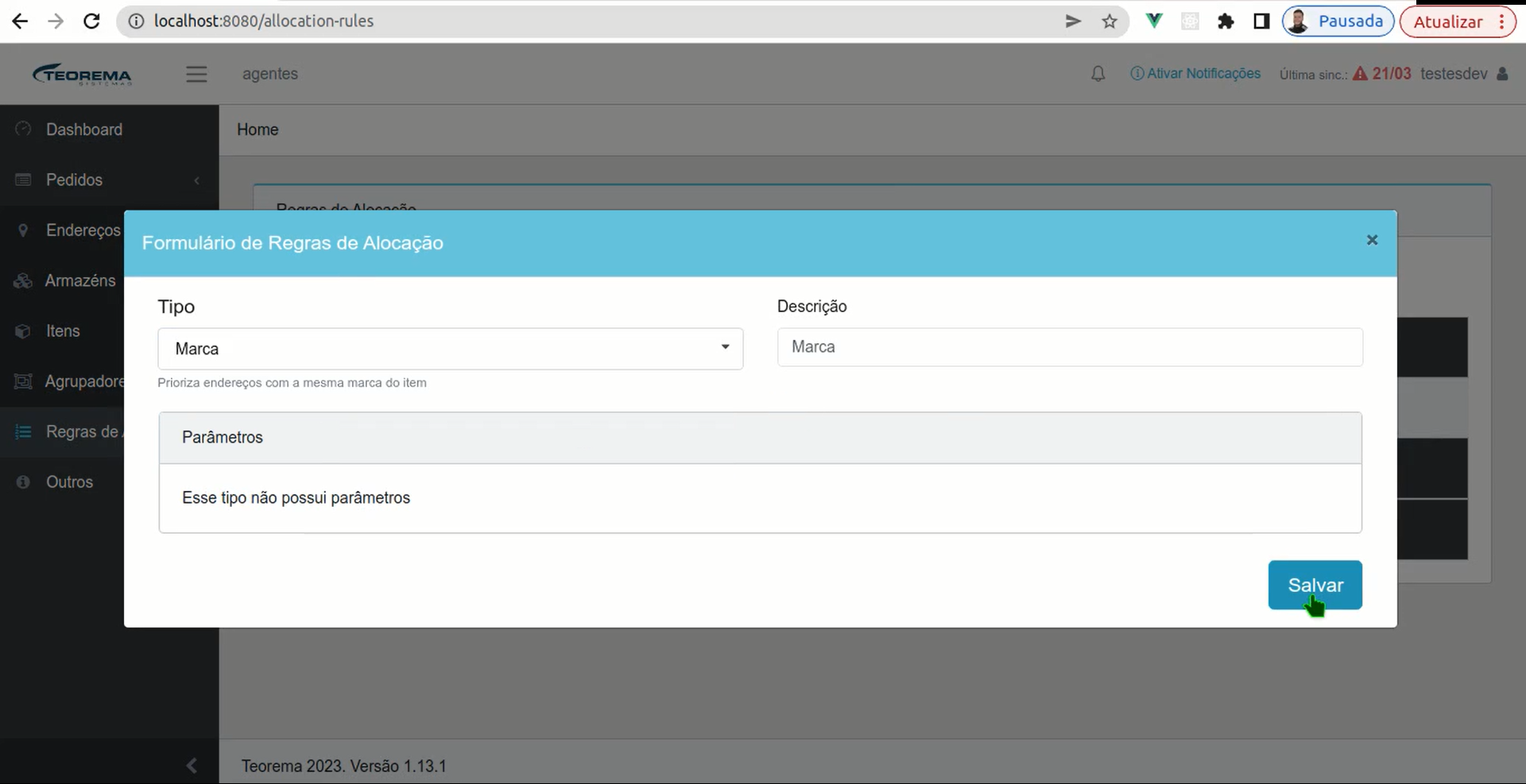Screen dimensions: 1526x784
Task: Open the Agrupadores sidebar item
Action: [x=84, y=381]
